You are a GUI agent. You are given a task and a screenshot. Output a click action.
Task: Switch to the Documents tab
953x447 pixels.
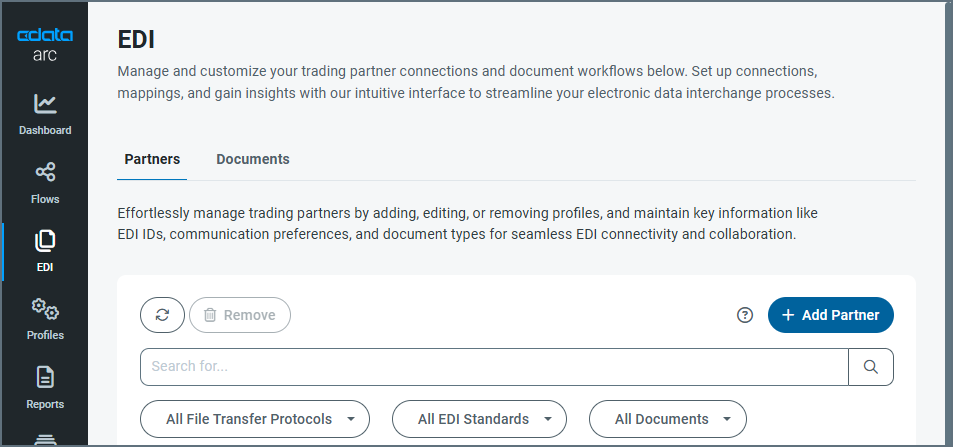point(253,159)
